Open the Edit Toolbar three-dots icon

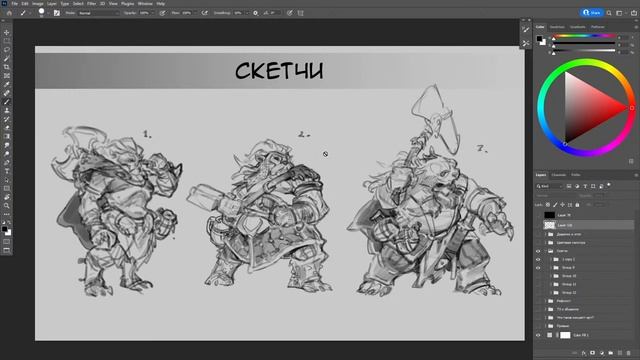click(x=7, y=214)
